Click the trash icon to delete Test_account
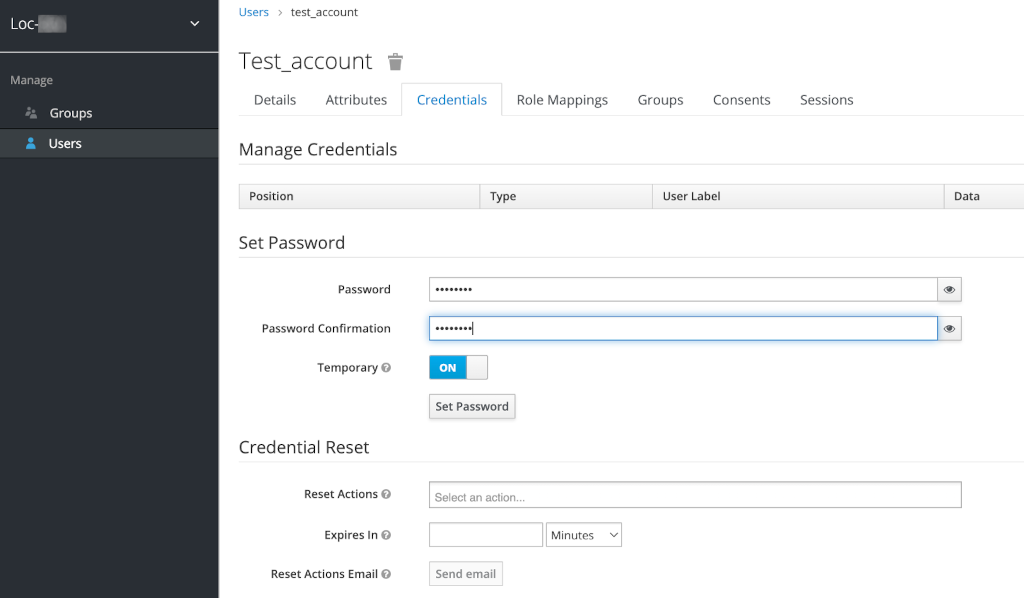 [x=395, y=62]
